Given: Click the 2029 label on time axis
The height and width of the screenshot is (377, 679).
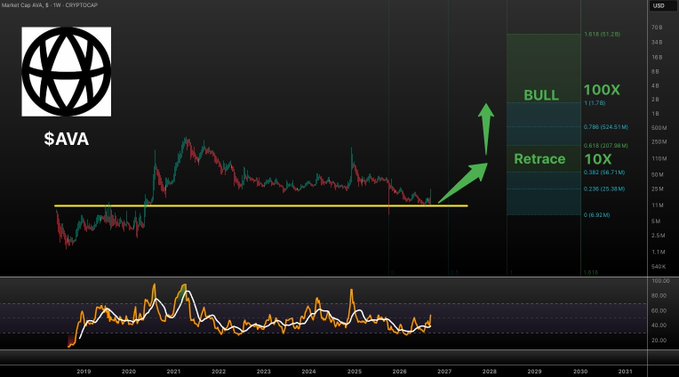Looking at the screenshot, I should click(534, 371).
